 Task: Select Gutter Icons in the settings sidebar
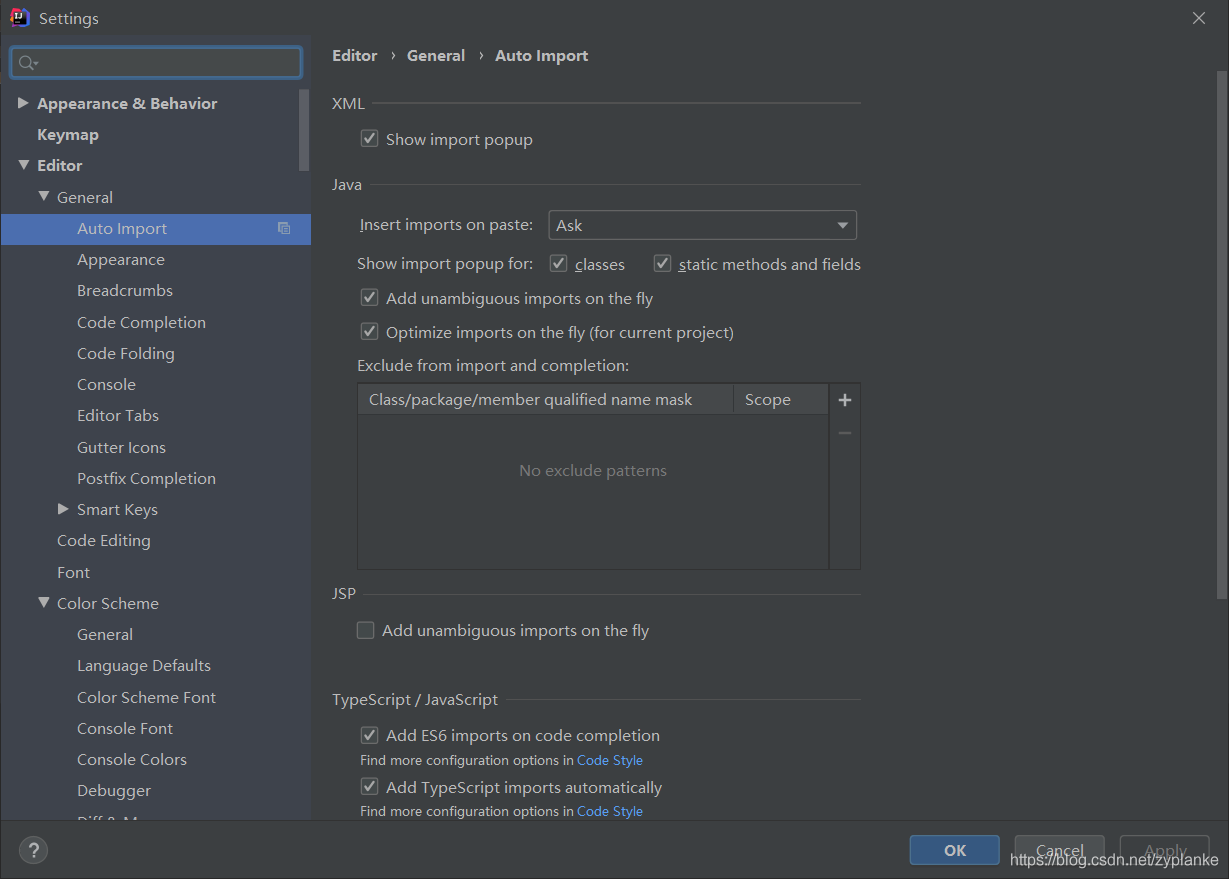(x=121, y=447)
